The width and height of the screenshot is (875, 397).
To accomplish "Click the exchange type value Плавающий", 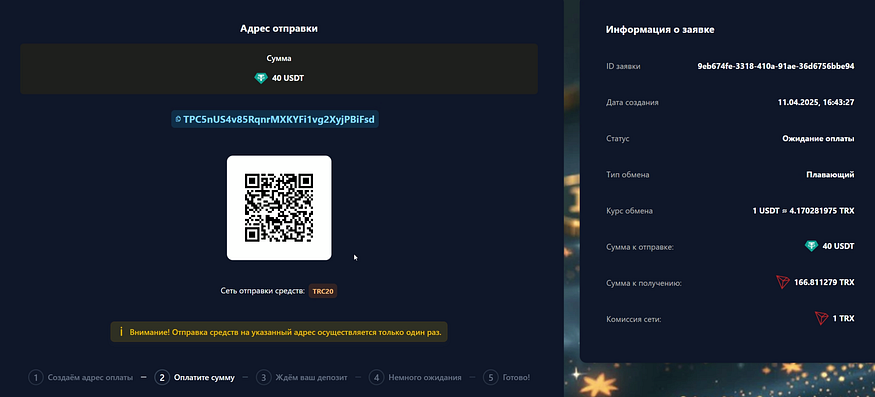I will click(x=830, y=175).
